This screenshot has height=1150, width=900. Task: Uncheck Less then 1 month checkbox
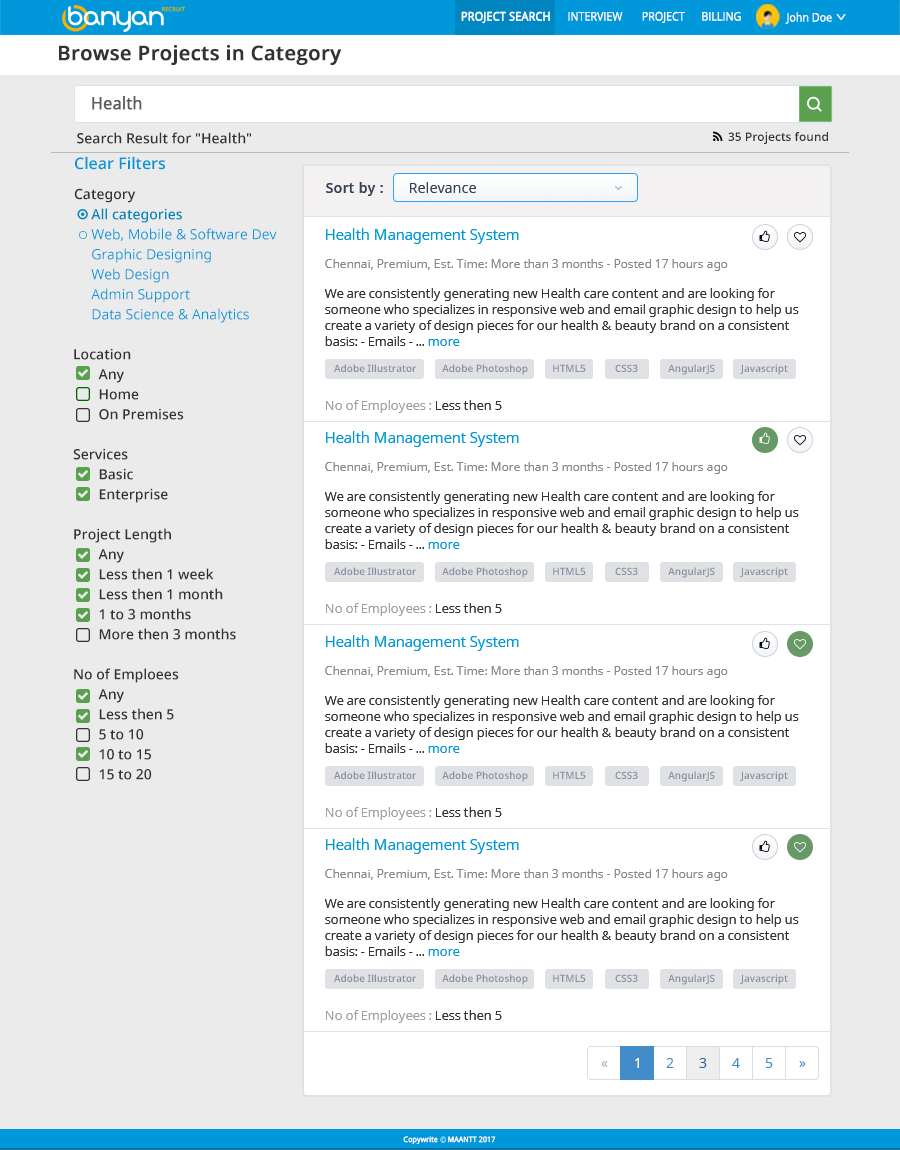tap(83, 594)
